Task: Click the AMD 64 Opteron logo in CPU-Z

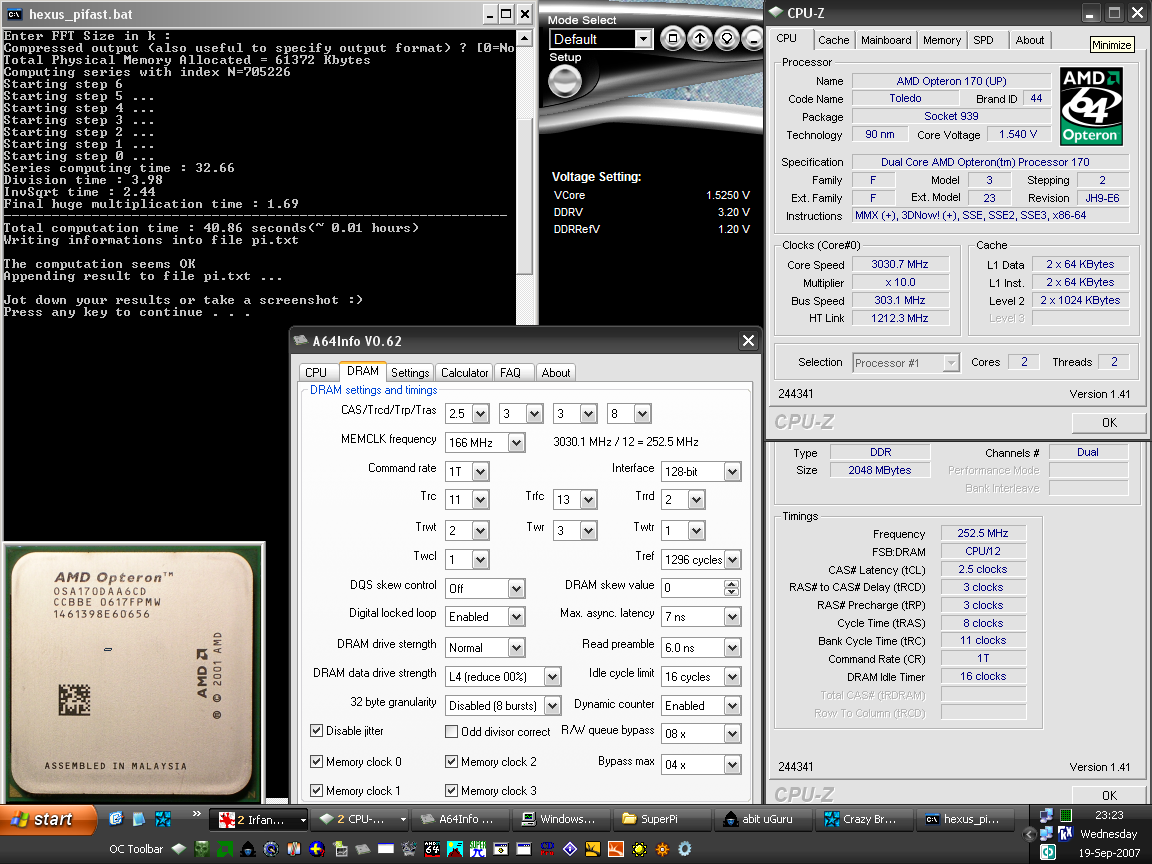Action: (x=1091, y=105)
